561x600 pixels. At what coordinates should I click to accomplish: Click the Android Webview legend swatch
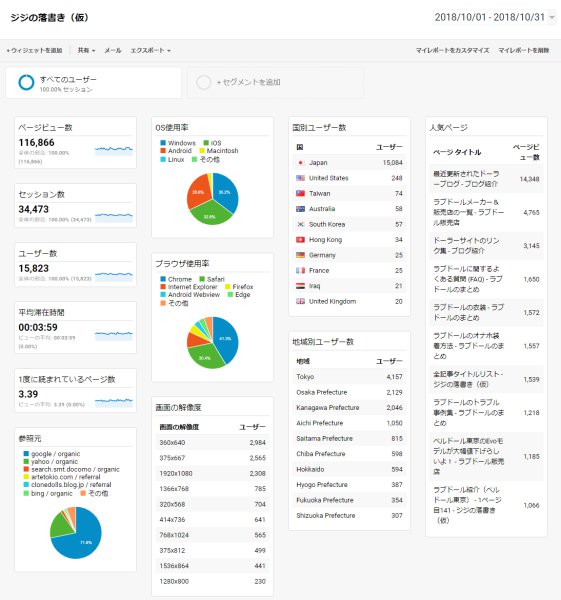pos(163,295)
